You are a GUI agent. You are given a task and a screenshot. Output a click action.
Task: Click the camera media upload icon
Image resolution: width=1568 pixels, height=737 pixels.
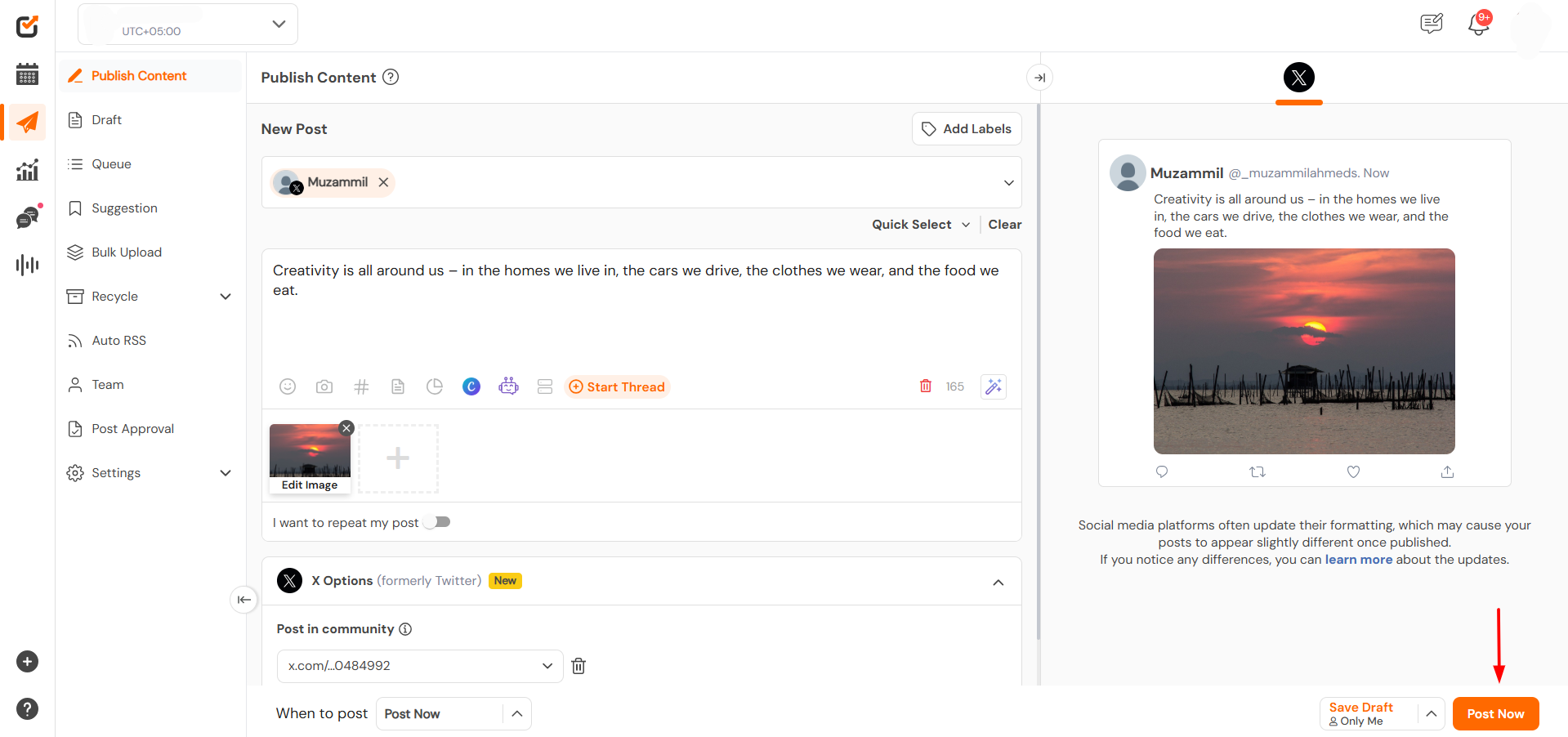coord(324,386)
